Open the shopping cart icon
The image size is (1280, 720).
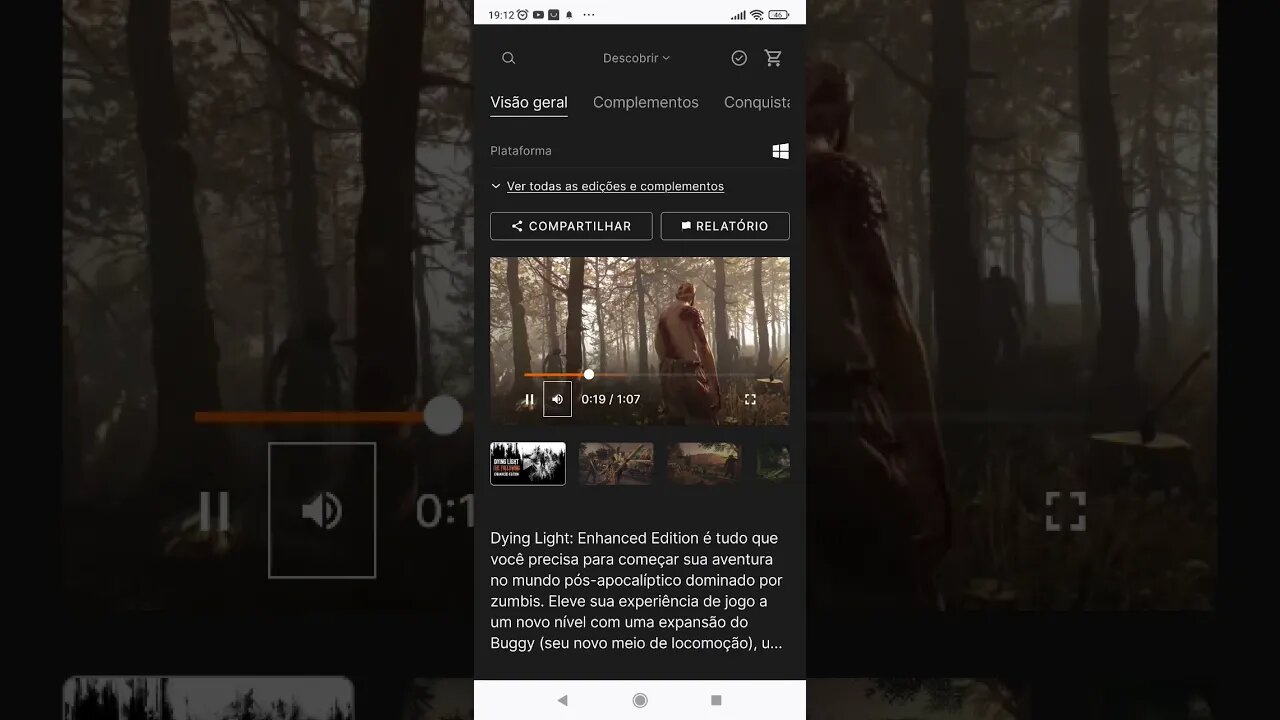tap(773, 58)
